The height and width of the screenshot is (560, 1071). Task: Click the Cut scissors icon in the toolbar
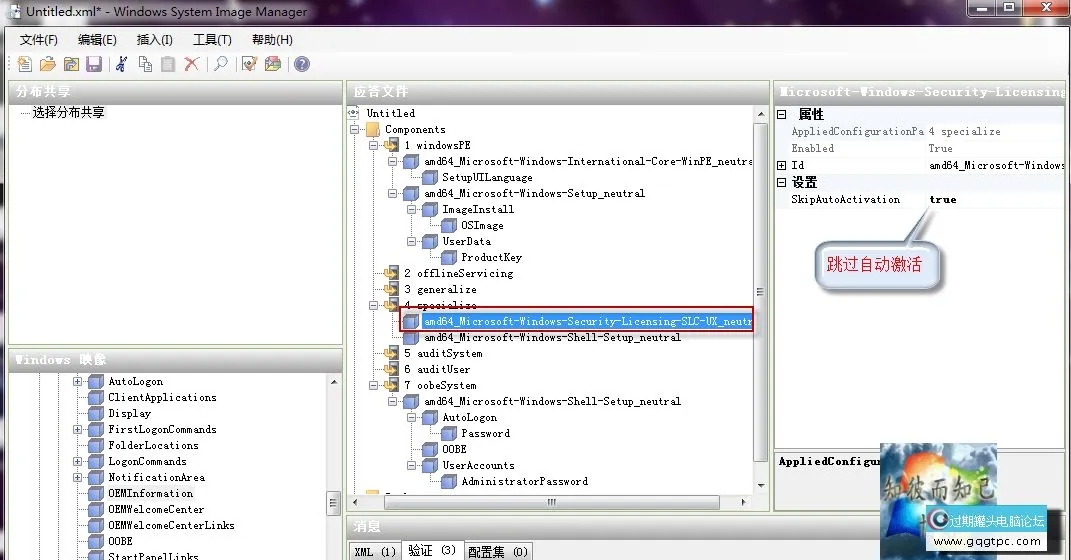click(x=121, y=64)
